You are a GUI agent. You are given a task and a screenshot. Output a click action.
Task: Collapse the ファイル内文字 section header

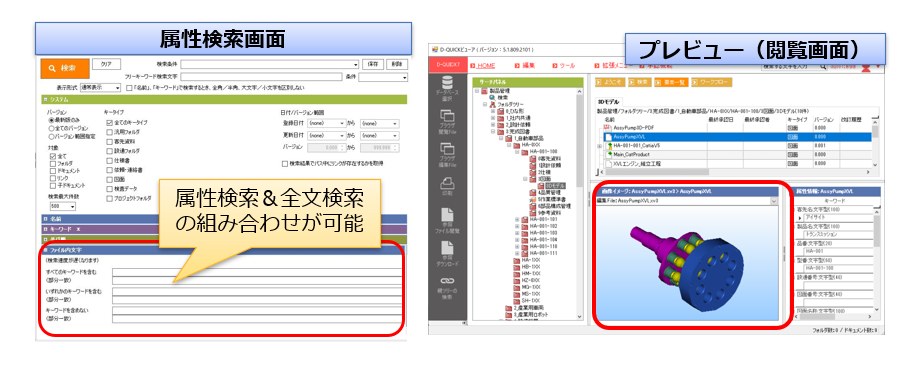click(x=224, y=250)
